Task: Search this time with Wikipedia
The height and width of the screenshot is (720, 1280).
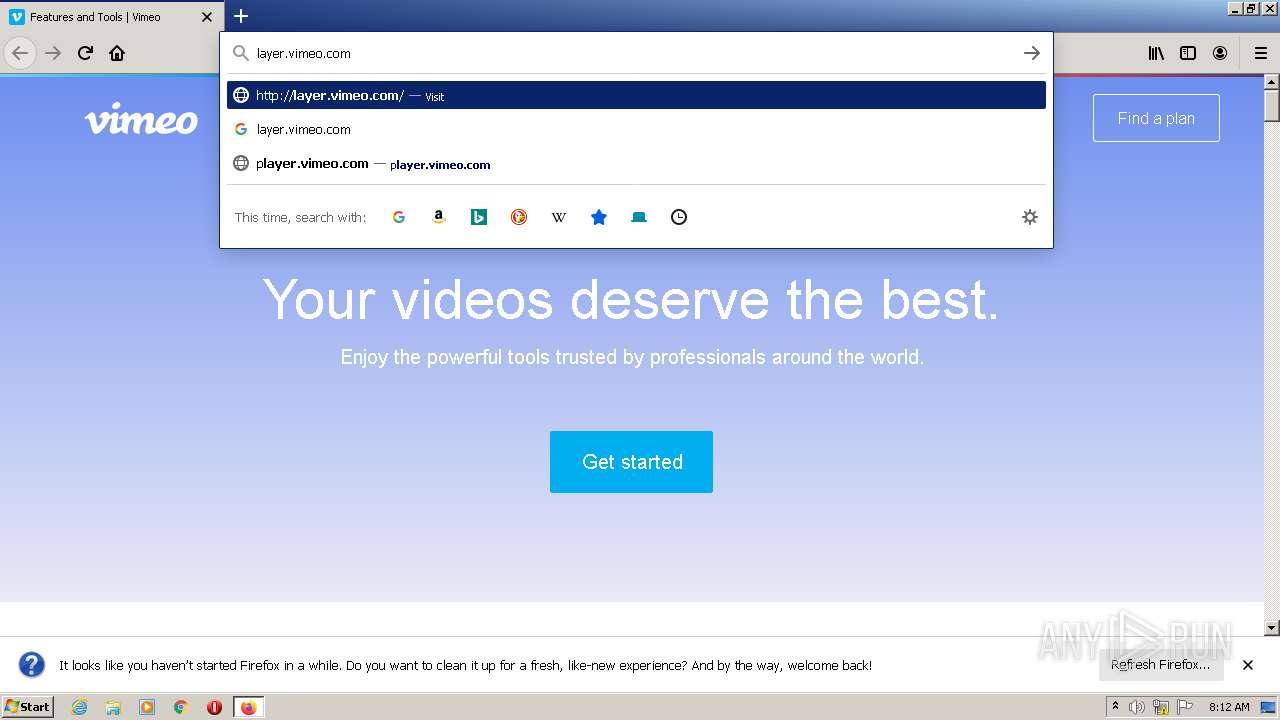Action: point(559,217)
